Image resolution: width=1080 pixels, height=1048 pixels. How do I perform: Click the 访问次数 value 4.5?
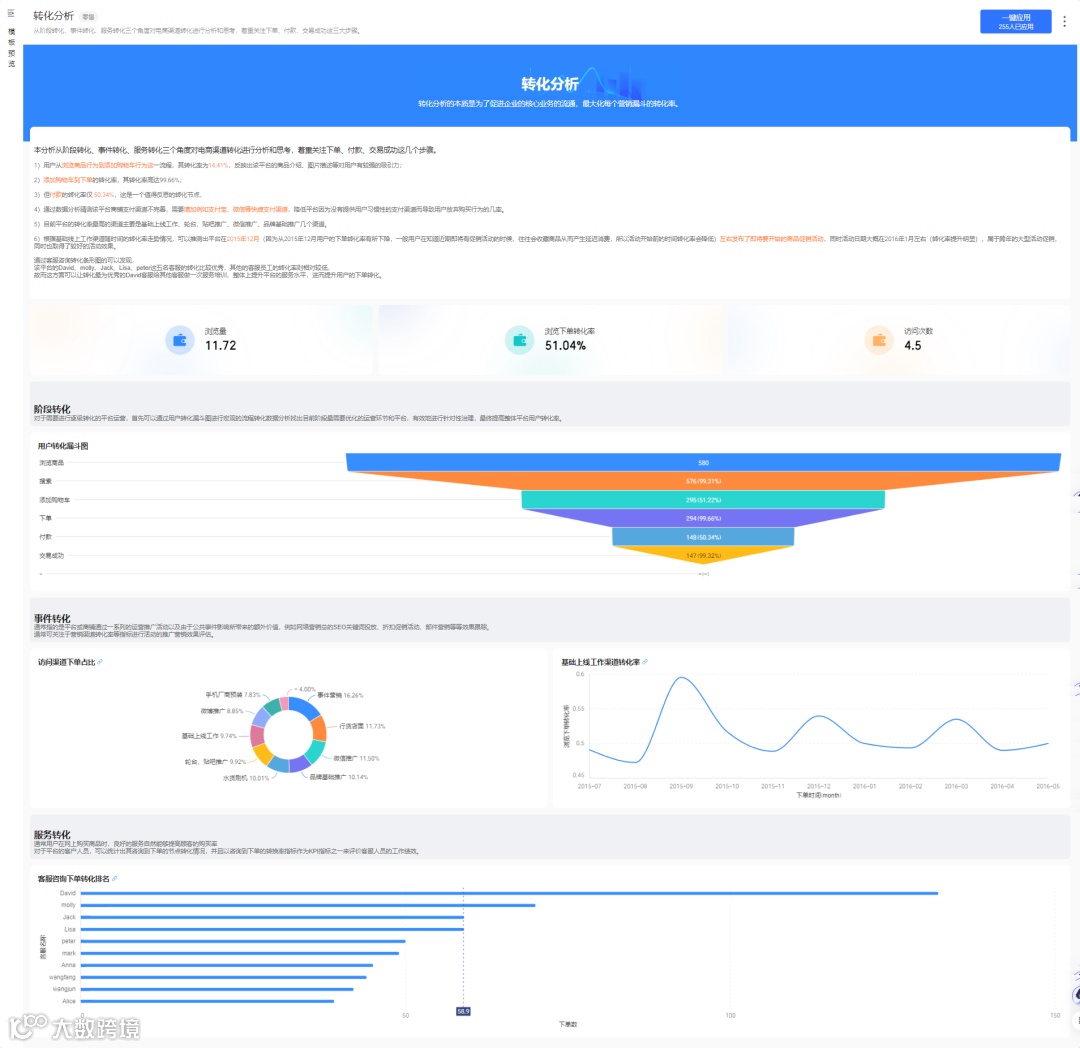pos(913,346)
